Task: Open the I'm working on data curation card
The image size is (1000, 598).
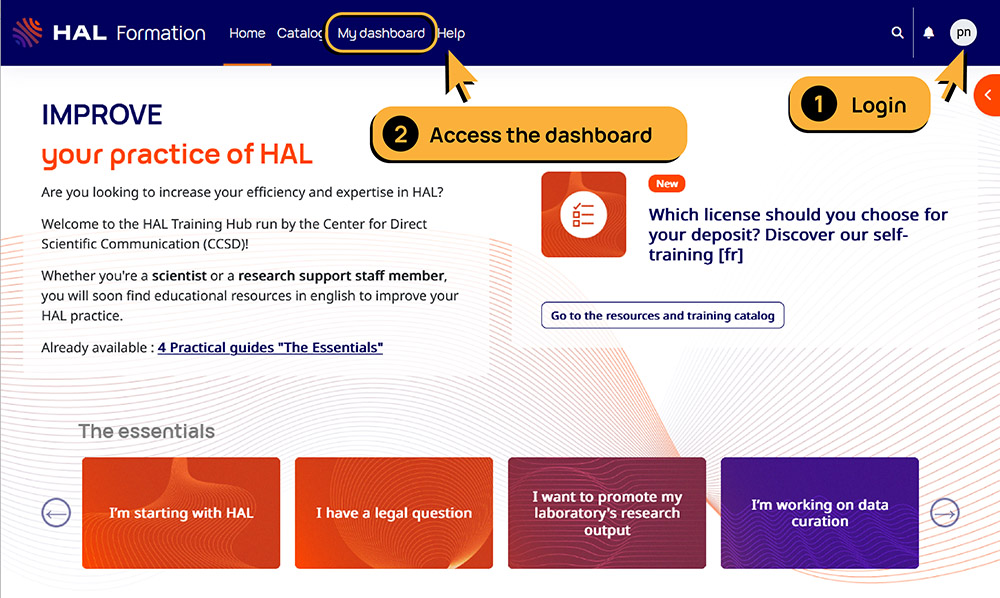Action: [820, 513]
